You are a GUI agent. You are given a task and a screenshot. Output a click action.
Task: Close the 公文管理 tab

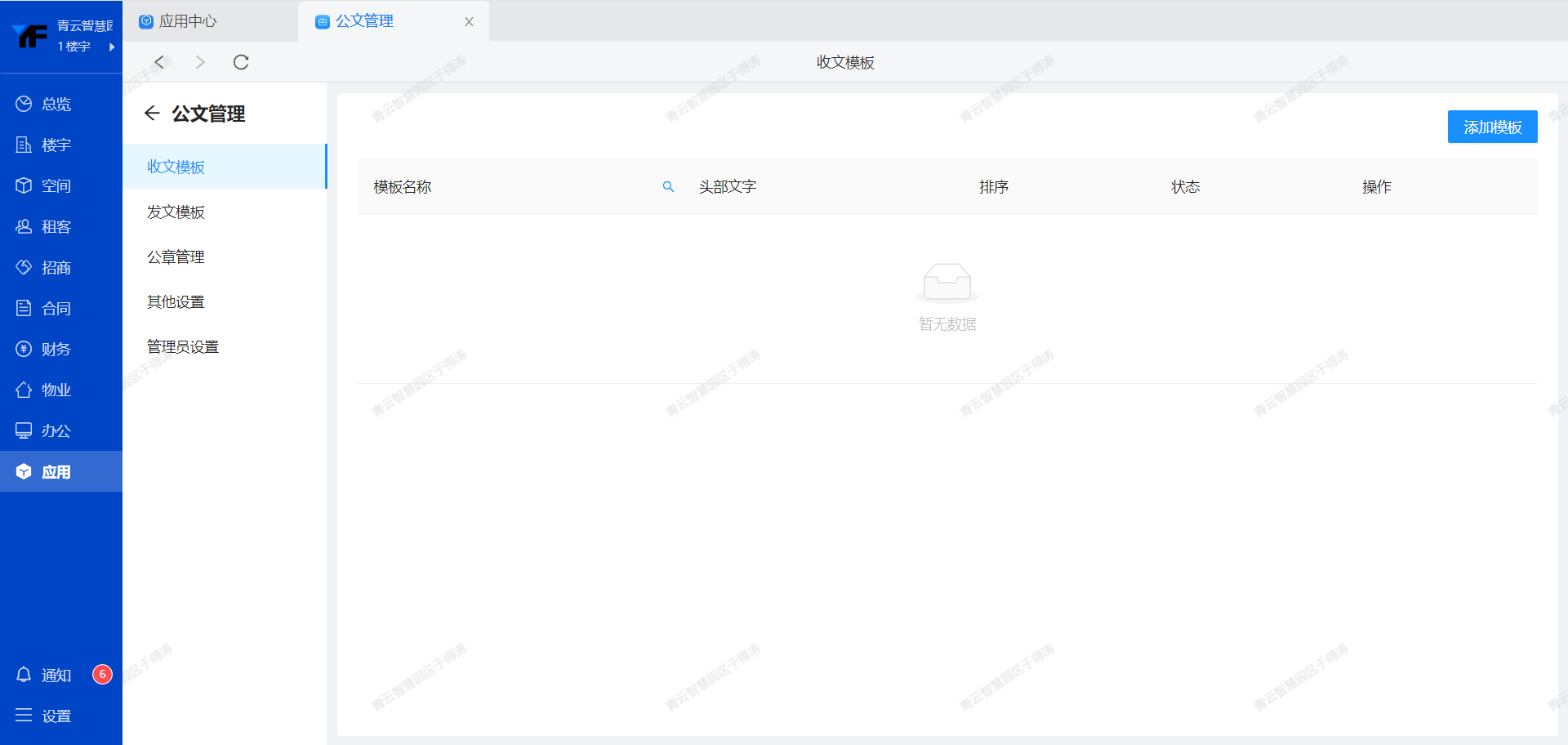point(469,22)
